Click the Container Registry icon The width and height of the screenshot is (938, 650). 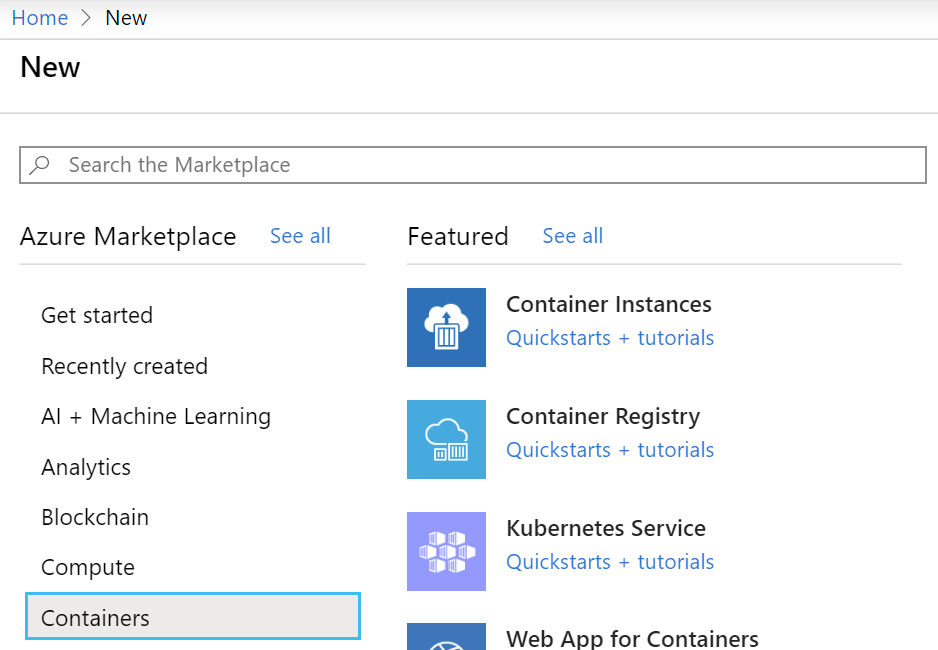click(446, 439)
